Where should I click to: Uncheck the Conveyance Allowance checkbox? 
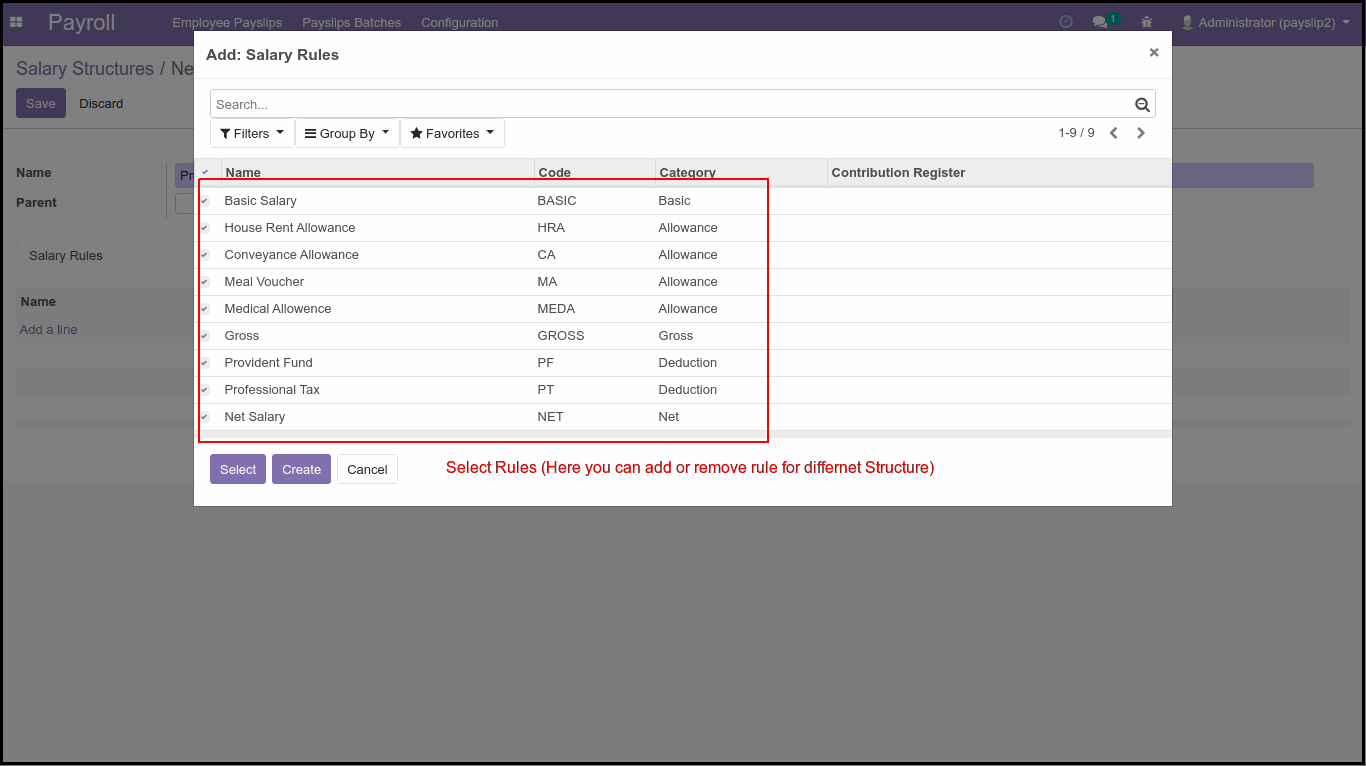[205, 255]
